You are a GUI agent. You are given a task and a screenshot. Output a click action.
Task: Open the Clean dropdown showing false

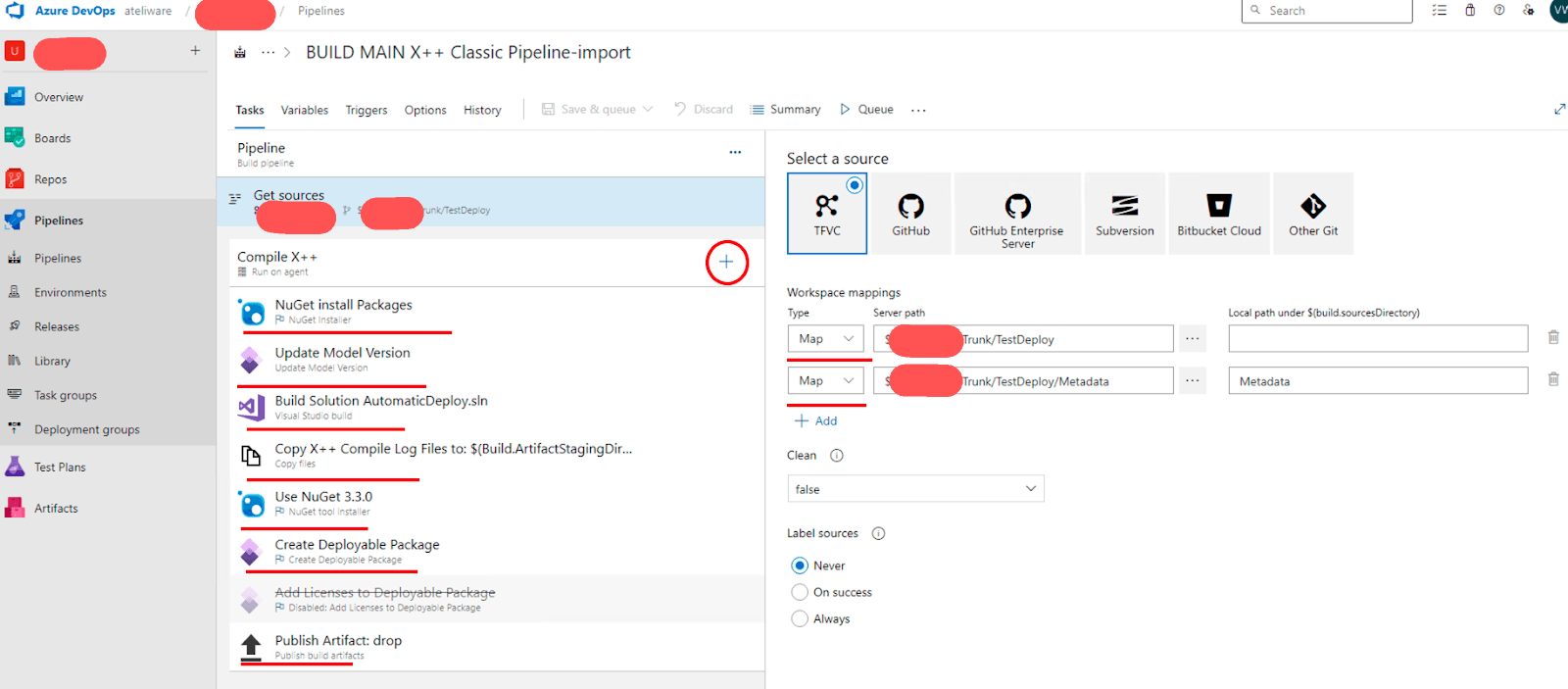click(915, 489)
